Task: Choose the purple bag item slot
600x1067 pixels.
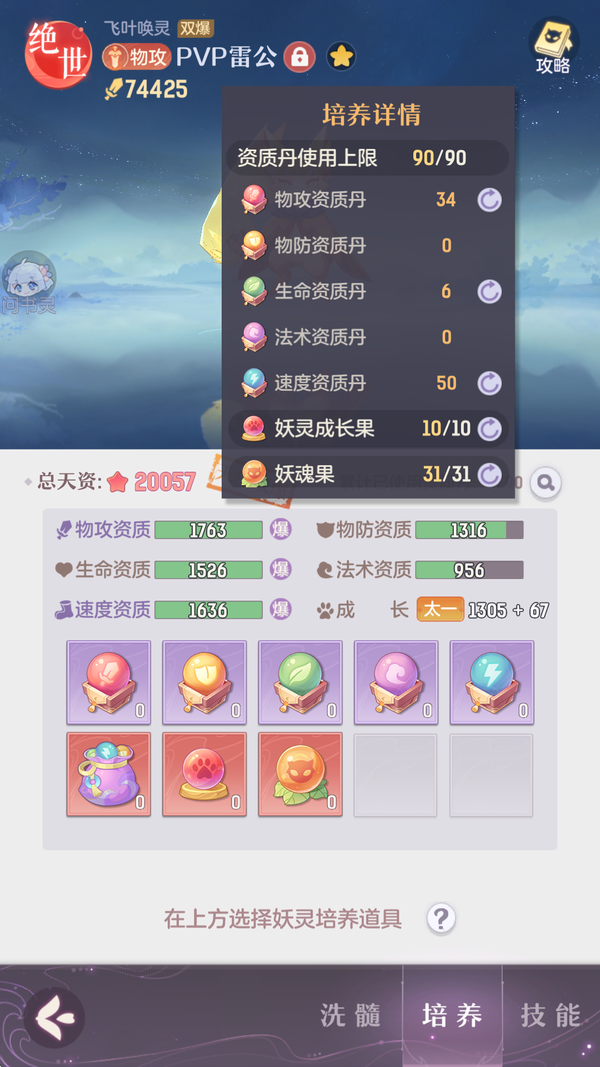Action: (x=109, y=775)
